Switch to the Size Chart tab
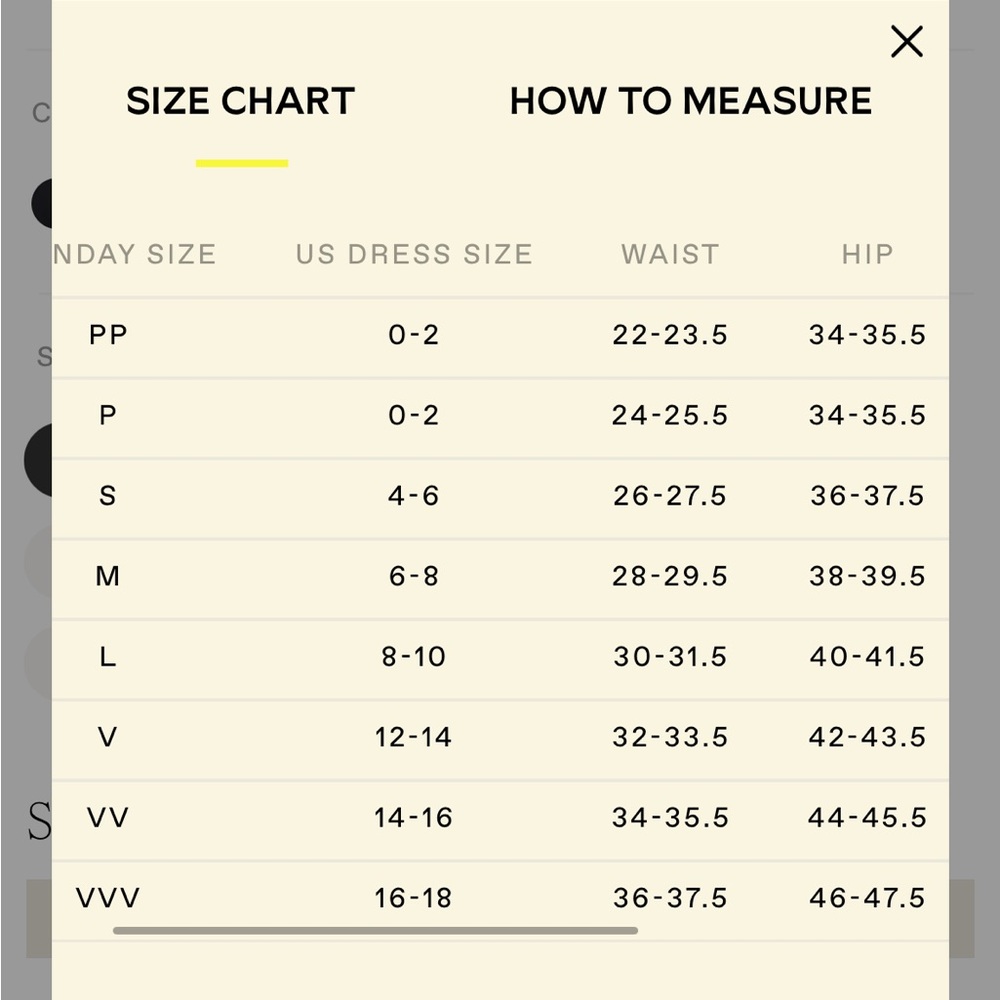1000x1000 pixels. point(240,101)
